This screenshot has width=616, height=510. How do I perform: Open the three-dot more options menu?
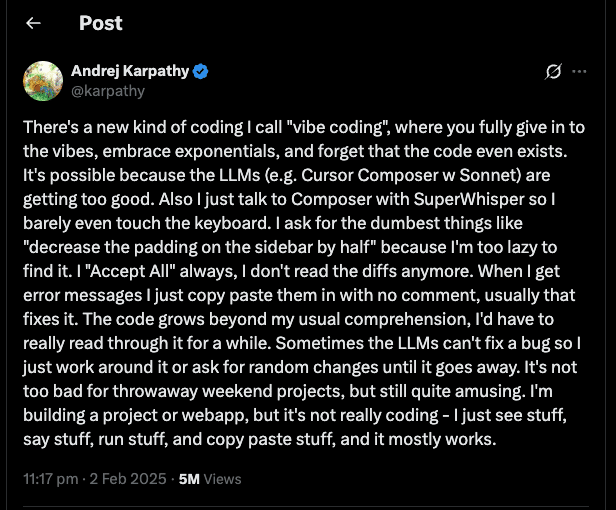tap(579, 72)
